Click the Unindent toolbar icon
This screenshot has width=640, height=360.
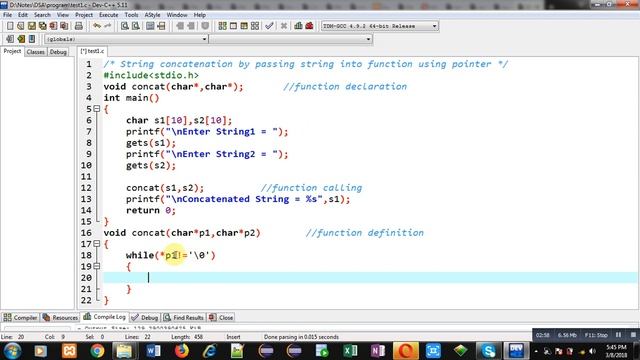180,26
